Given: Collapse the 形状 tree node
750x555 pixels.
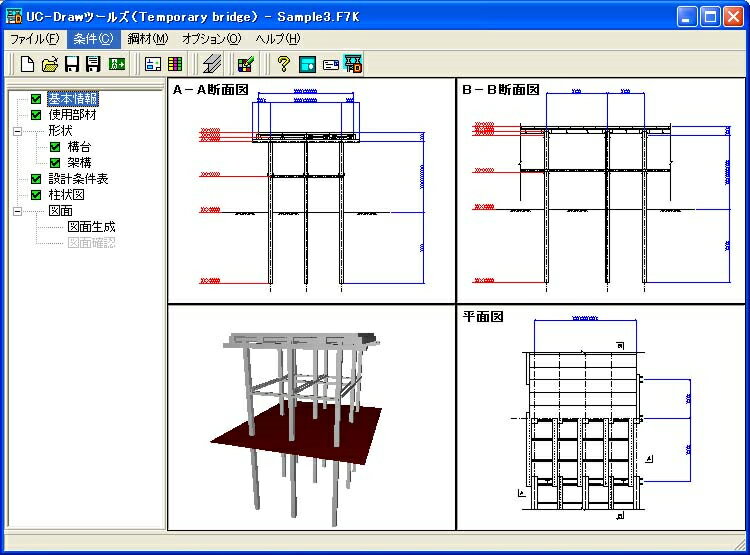Looking at the screenshot, I should click(x=17, y=131).
